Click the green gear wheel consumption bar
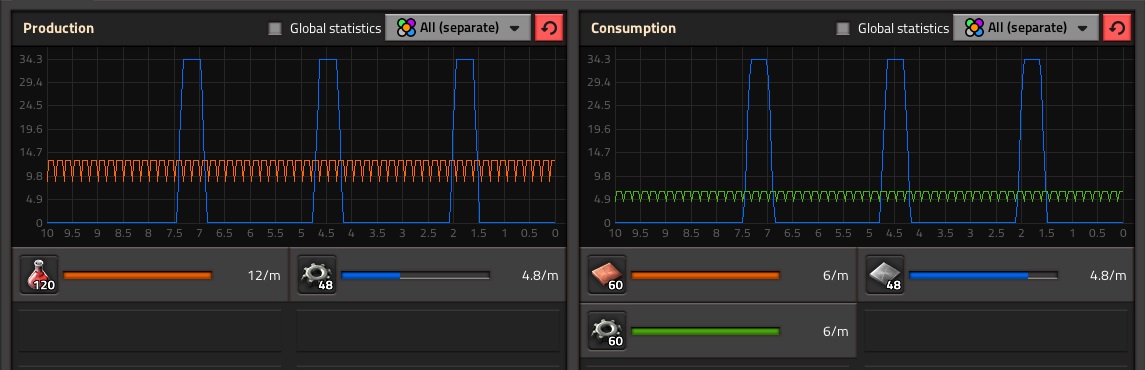1145x370 pixels. point(705,331)
